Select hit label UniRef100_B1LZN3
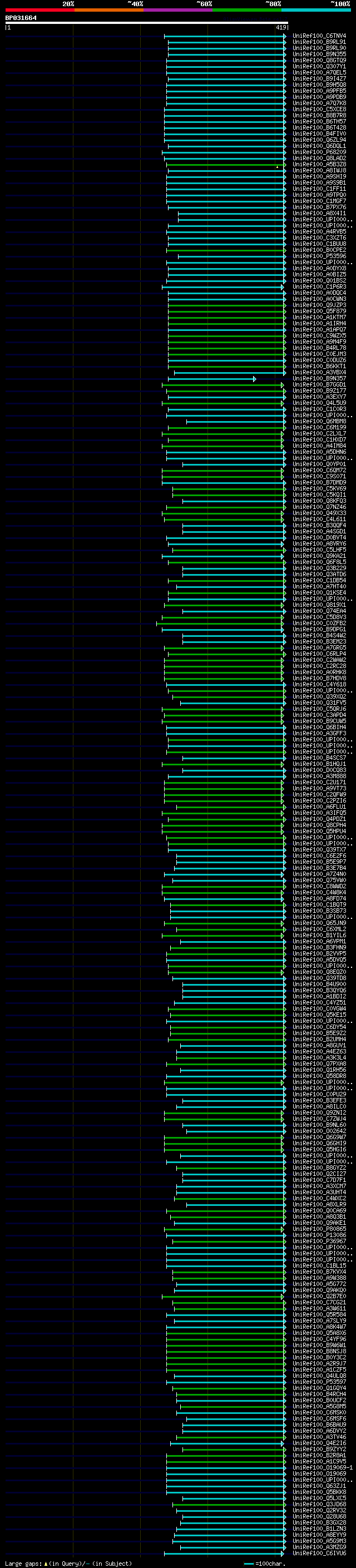The width and height of the screenshot is (356, 1568). click(319, 1529)
